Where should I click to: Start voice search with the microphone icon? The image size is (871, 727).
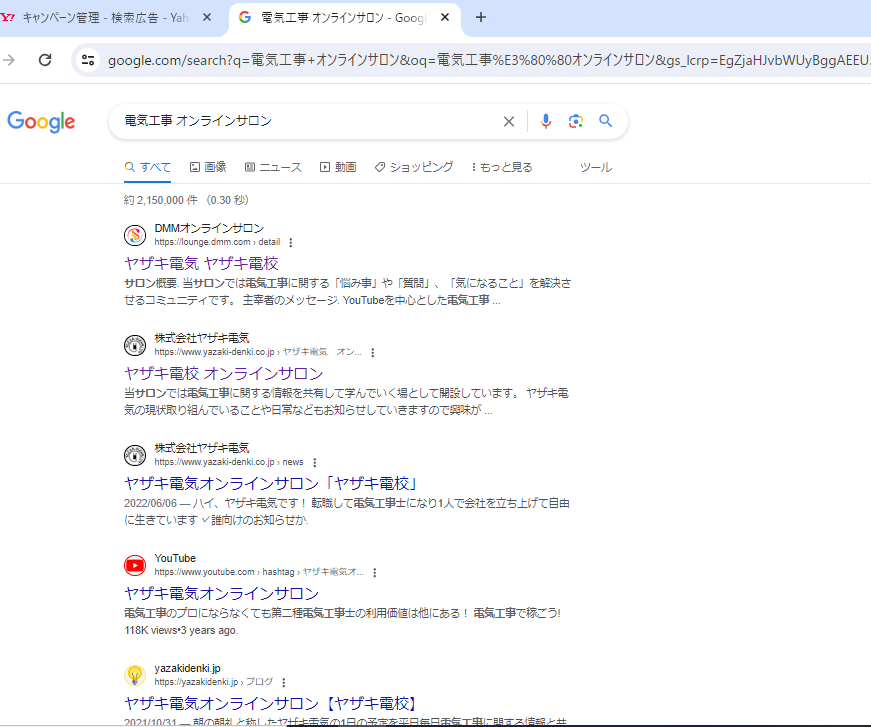(545, 120)
